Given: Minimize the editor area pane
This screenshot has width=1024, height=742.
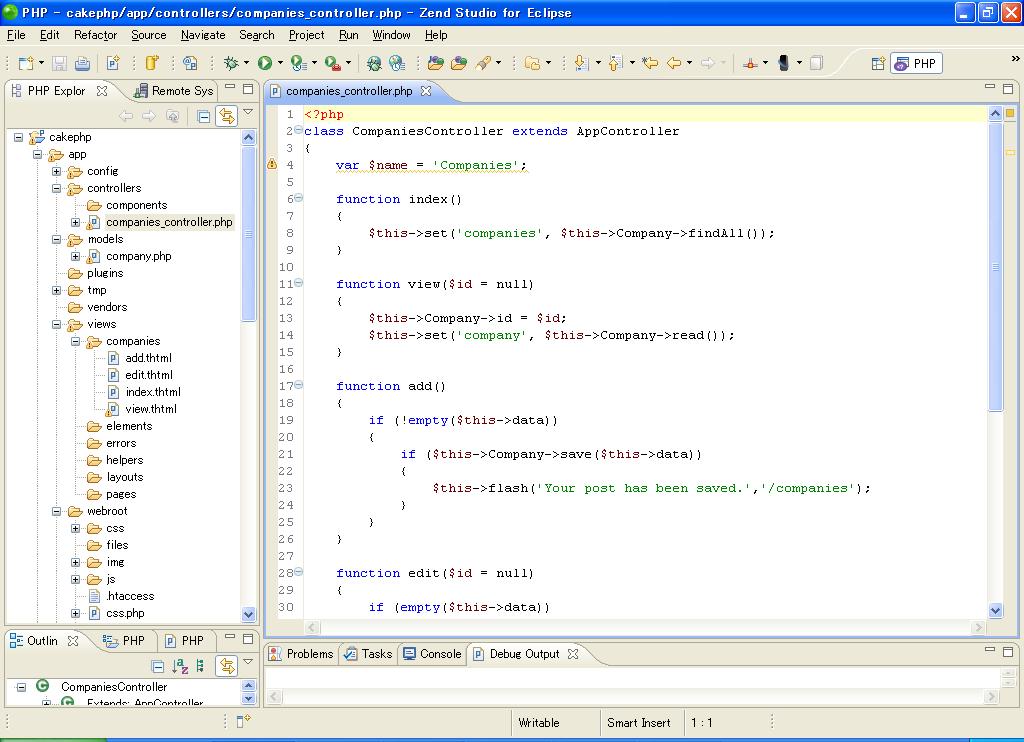Looking at the screenshot, I should (x=990, y=88).
